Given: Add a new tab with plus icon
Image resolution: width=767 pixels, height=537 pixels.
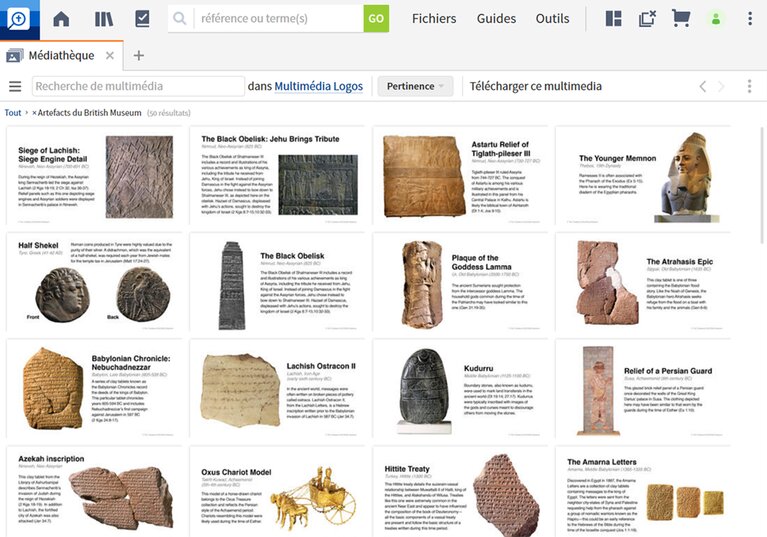Looking at the screenshot, I should (x=138, y=56).
